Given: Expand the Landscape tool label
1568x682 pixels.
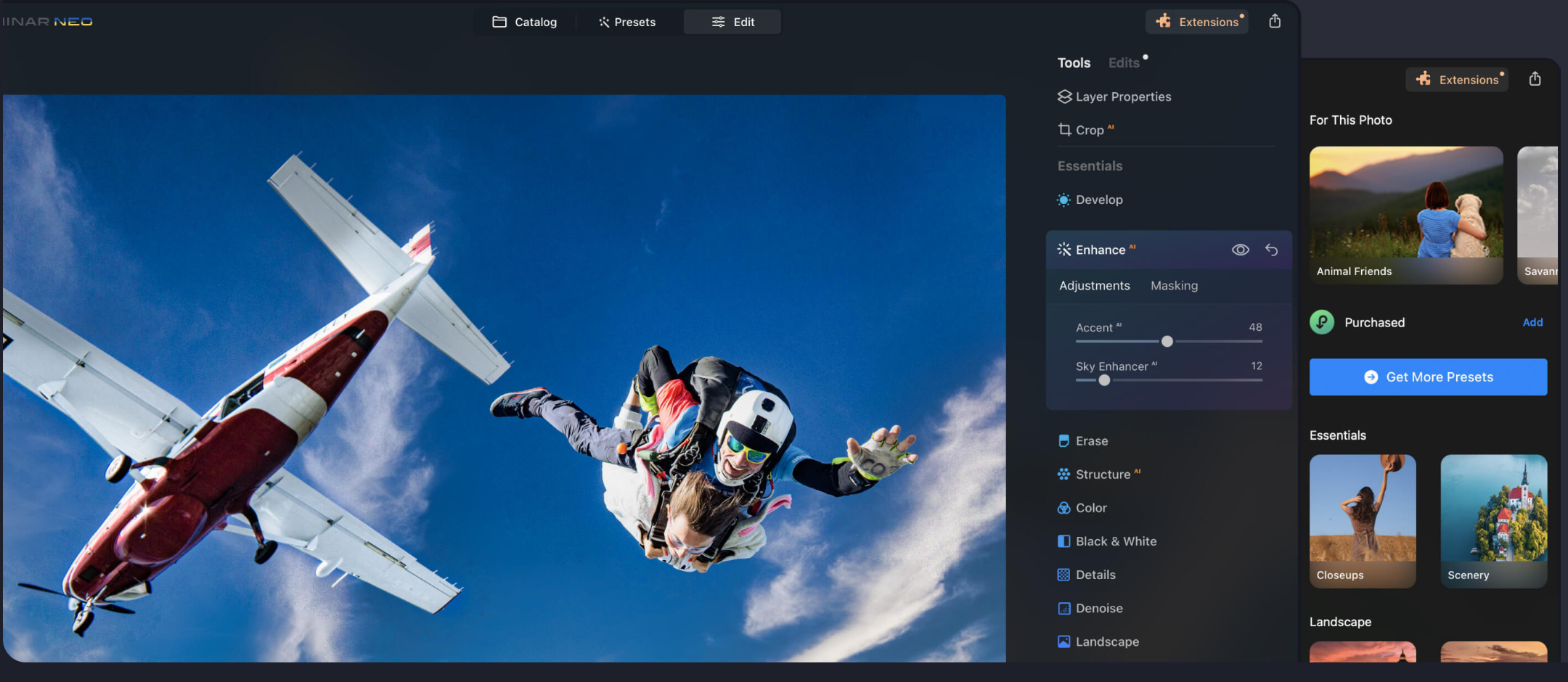Looking at the screenshot, I should point(1107,641).
